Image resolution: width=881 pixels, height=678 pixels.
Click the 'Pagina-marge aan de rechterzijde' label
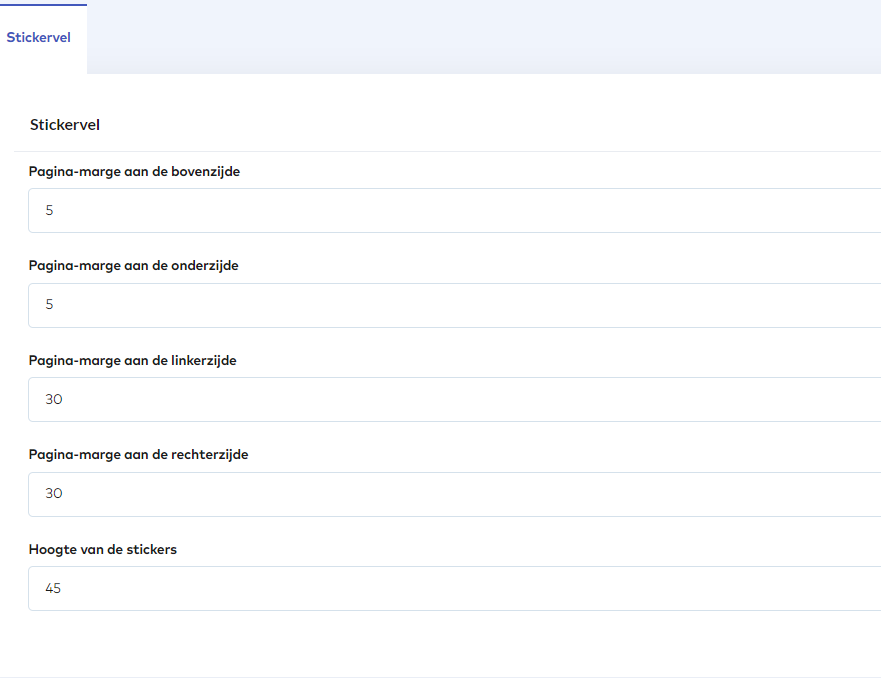(138, 454)
